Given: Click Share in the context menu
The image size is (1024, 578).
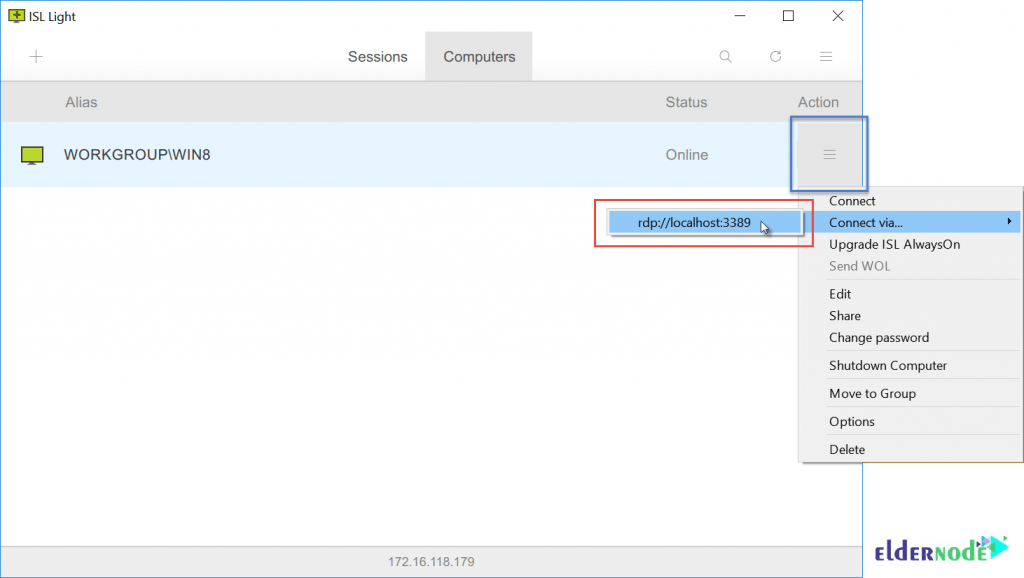Looking at the screenshot, I should coord(844,315).
